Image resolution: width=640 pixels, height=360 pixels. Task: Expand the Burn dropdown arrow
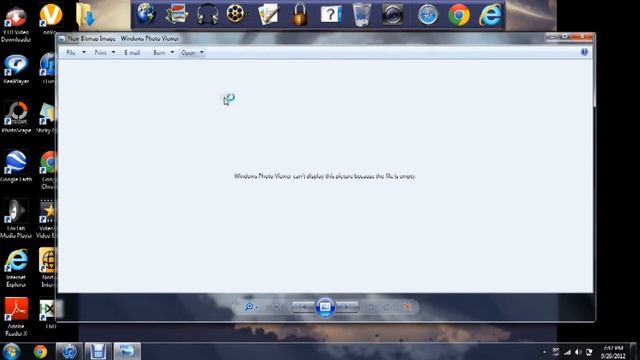(172, 53)
